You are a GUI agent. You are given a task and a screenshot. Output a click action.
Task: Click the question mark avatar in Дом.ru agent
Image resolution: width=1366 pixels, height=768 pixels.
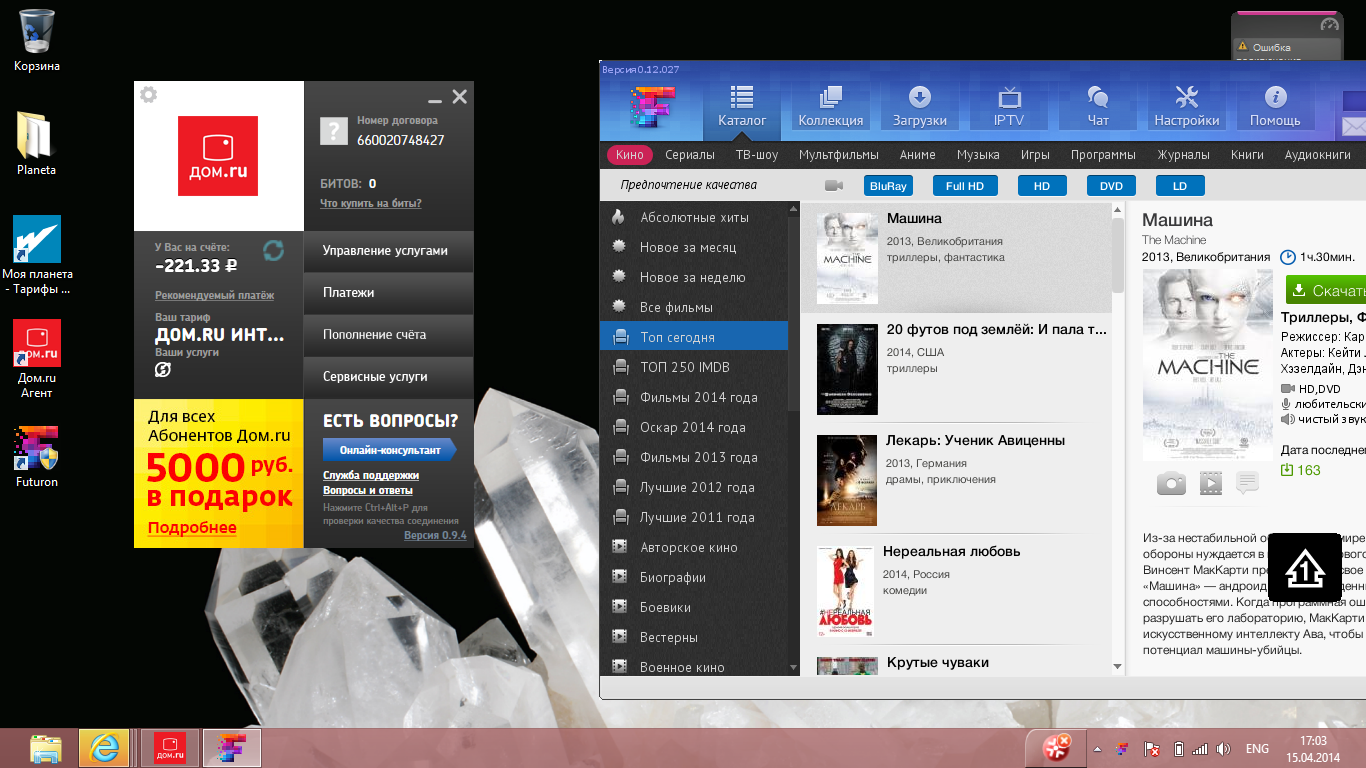click(333, 131)
